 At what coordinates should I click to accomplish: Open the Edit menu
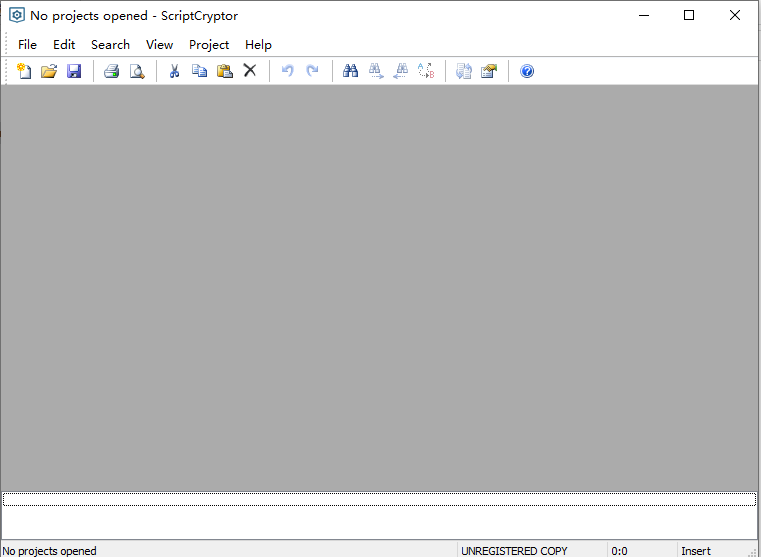coord(64,44)
